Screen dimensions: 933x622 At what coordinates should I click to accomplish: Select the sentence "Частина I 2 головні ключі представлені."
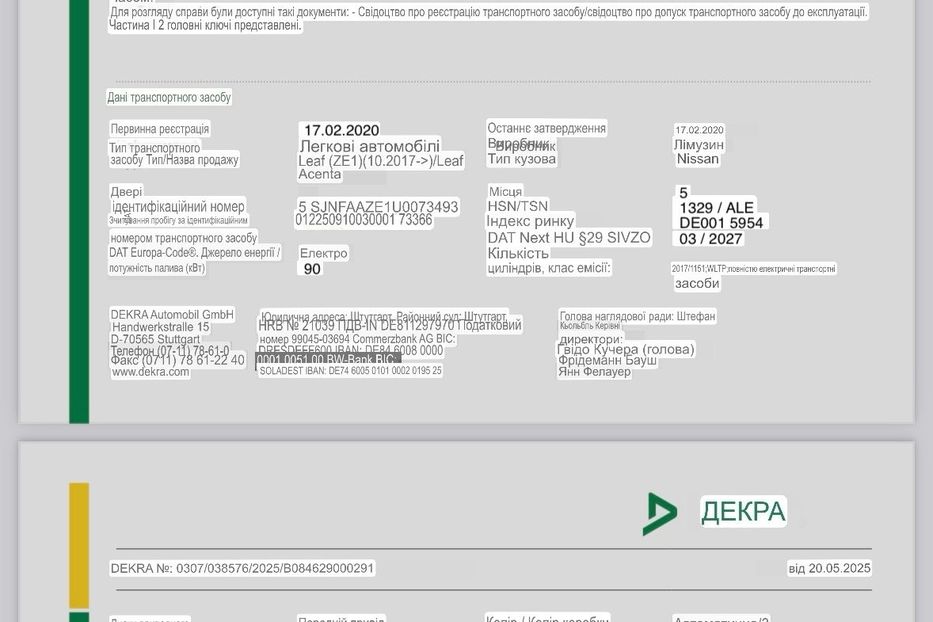pyautogui.click(x=205, y=25)
